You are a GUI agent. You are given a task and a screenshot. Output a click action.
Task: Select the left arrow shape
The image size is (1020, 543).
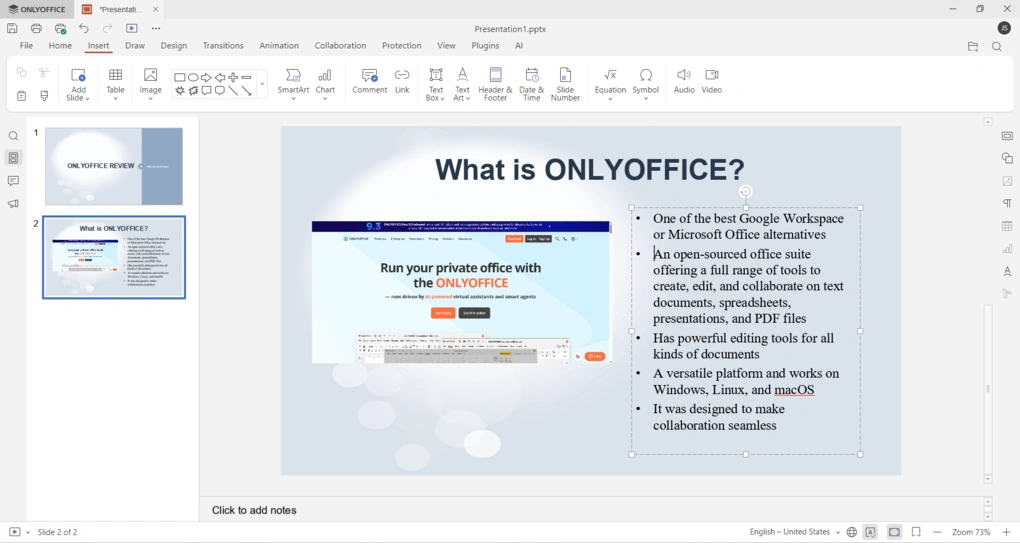click(x=220, y=77)
